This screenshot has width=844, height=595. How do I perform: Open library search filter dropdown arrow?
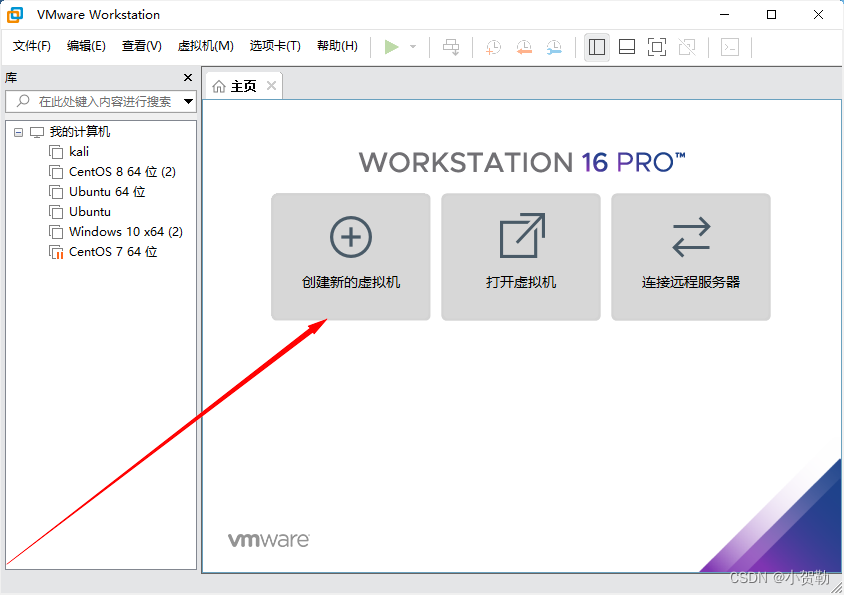click(188, 101)
